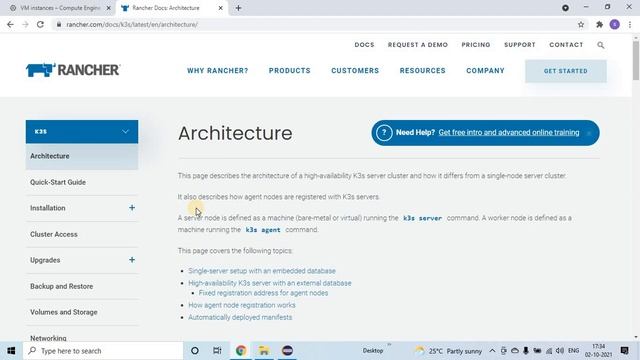Open the taskbar clock and date
Screen dimensions: 640x360
(x=598, y=351)
